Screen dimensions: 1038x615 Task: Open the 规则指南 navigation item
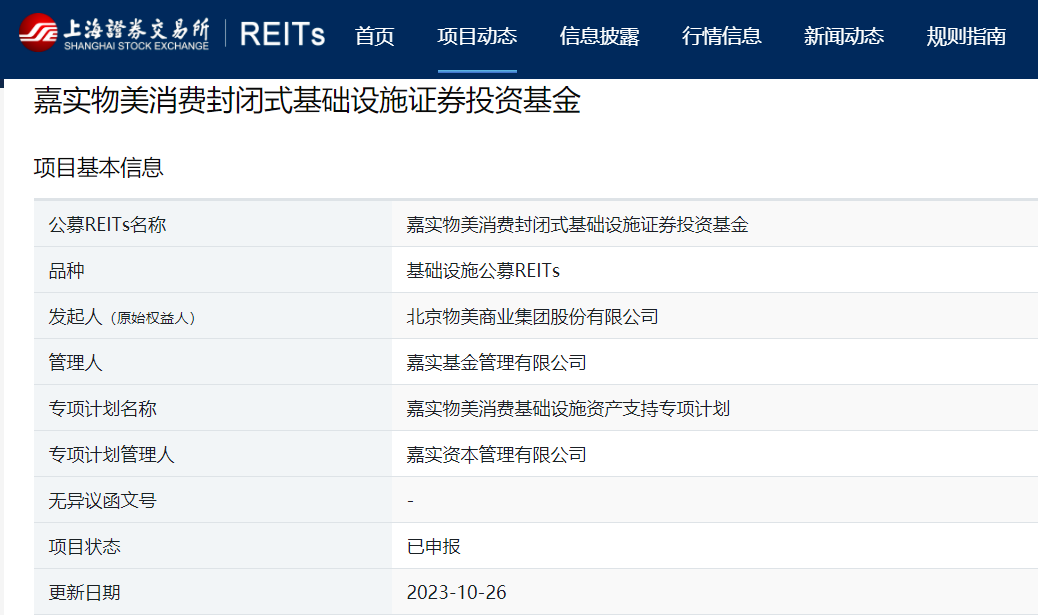pyautogui.click(x=965, y=37)
